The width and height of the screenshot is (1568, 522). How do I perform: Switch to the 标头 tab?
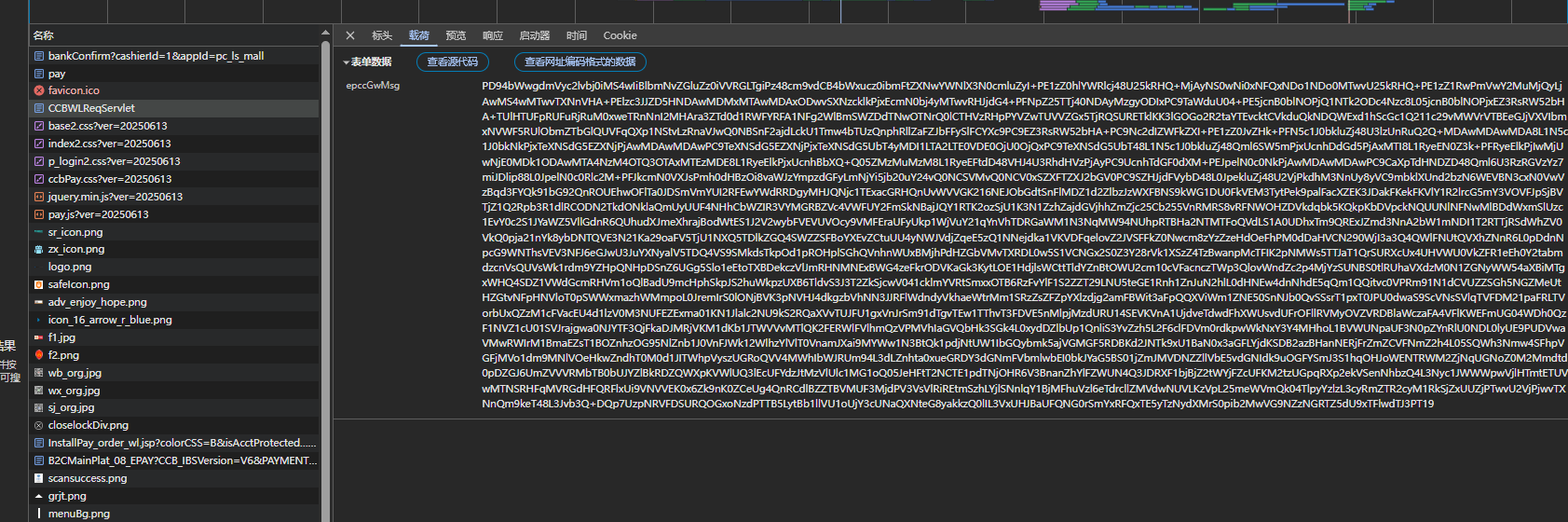coord(382,35)
